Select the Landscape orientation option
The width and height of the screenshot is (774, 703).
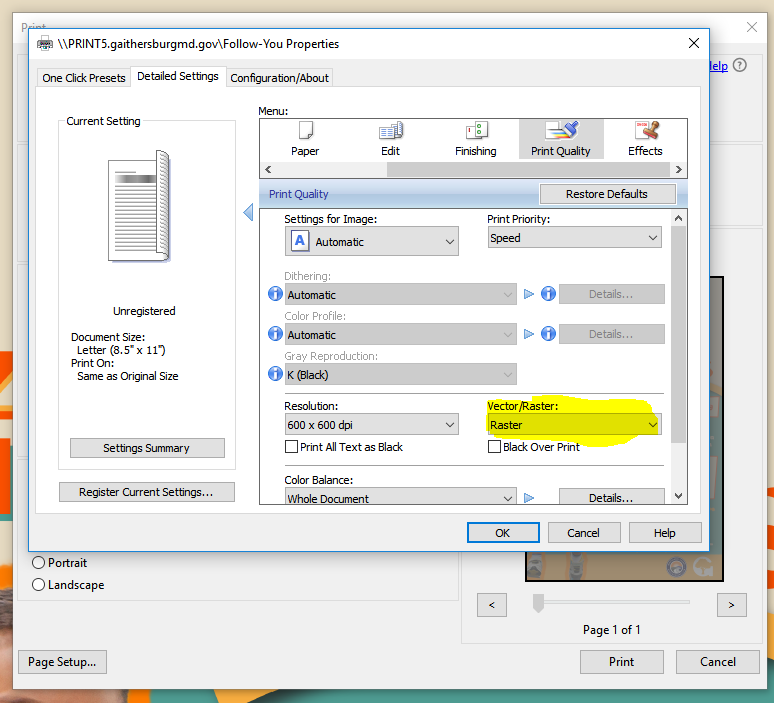pos(39,585)
